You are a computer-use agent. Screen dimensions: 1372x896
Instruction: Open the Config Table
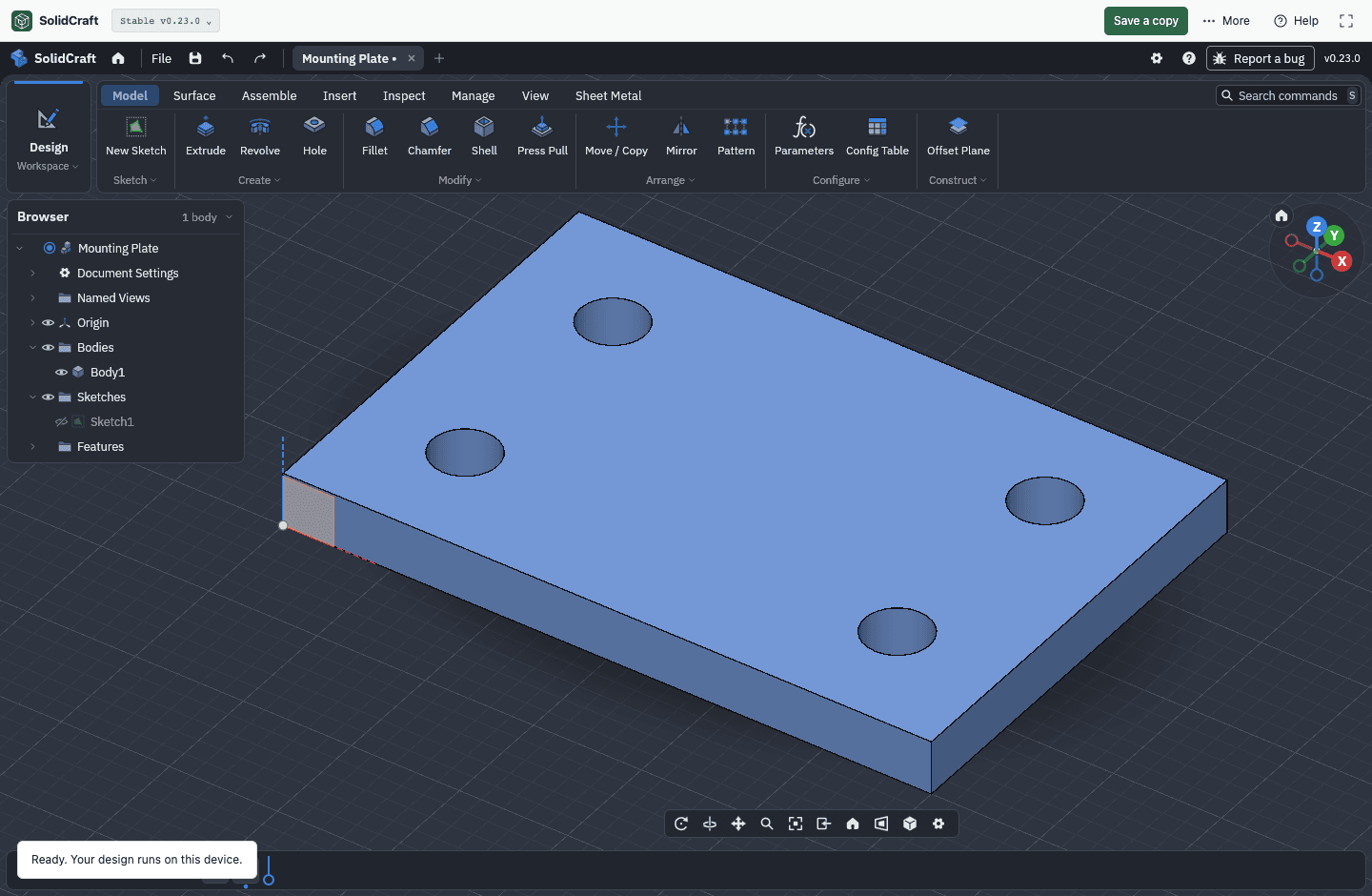(x=878, y=136)
